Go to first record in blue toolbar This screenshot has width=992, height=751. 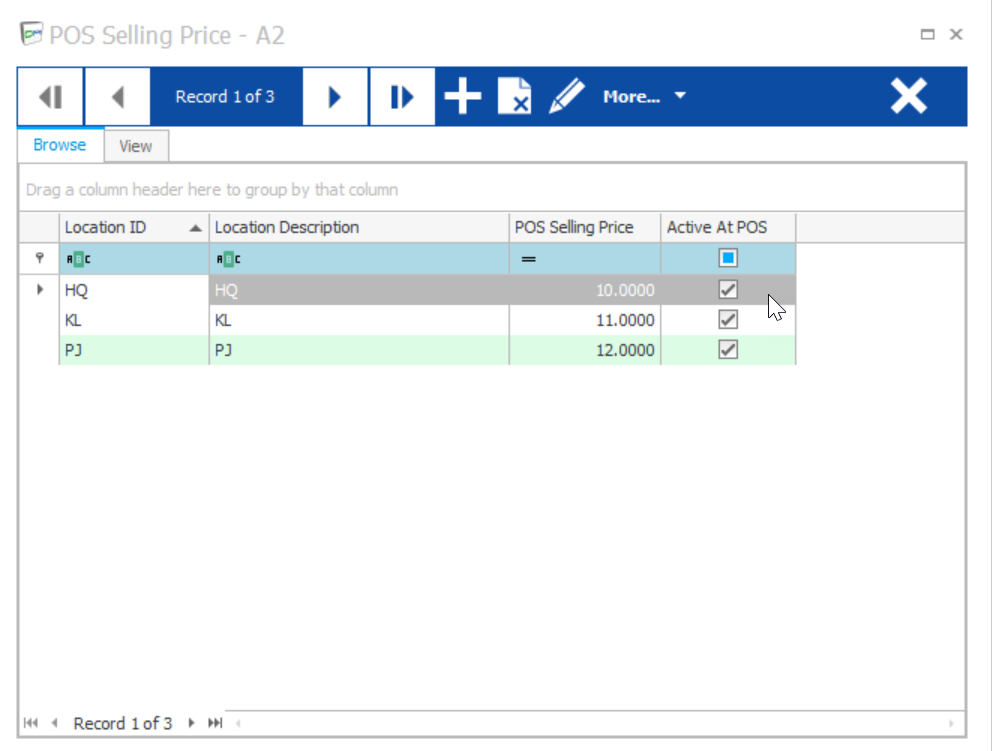pos(51,97)
